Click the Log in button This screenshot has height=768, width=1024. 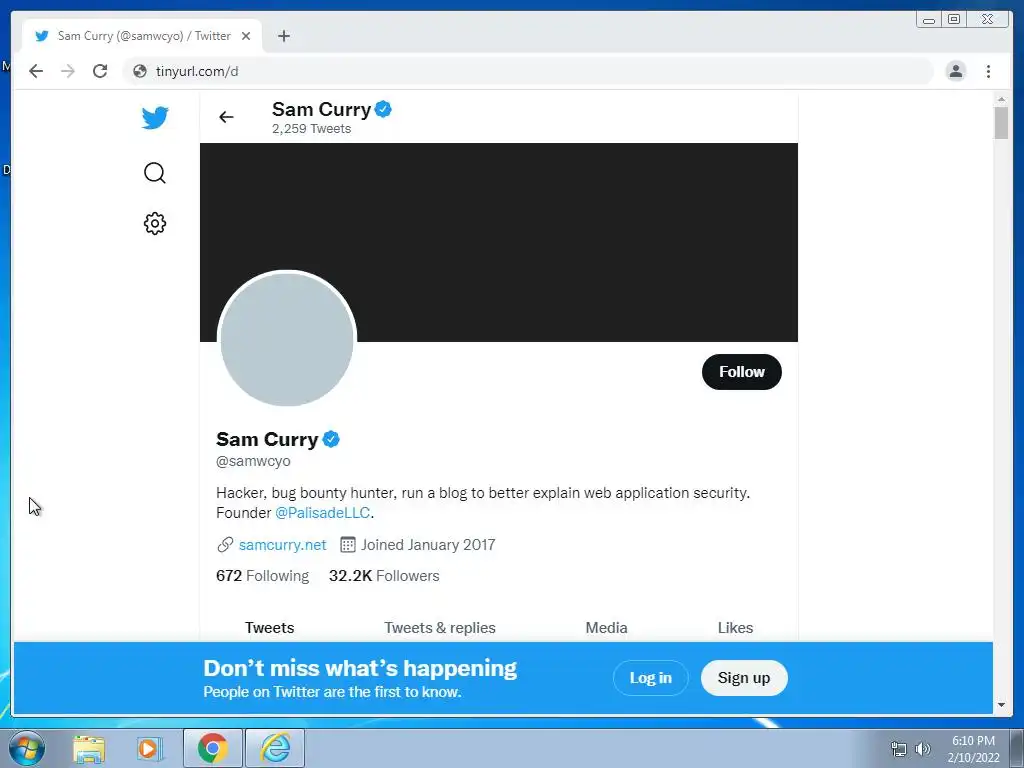tap(650, 678)
